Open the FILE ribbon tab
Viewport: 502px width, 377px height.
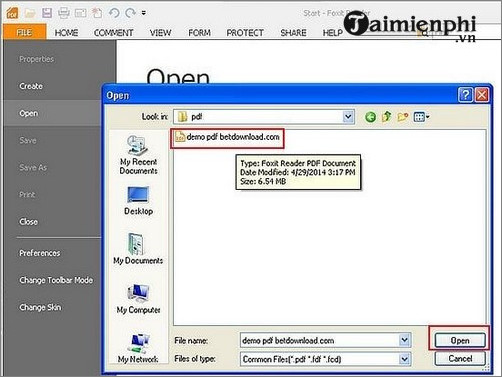24,32
